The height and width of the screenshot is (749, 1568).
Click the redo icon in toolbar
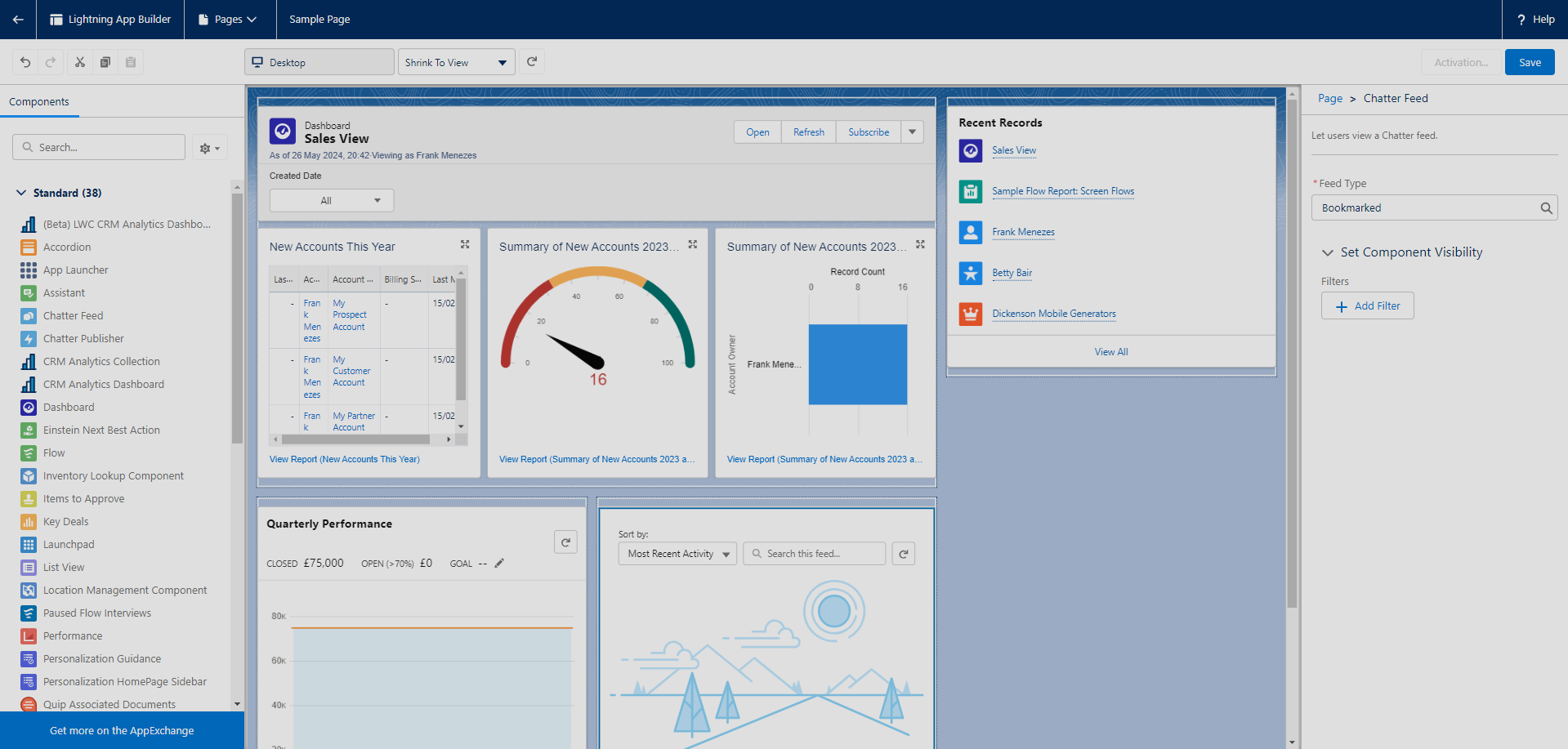(x=51, y=62)
